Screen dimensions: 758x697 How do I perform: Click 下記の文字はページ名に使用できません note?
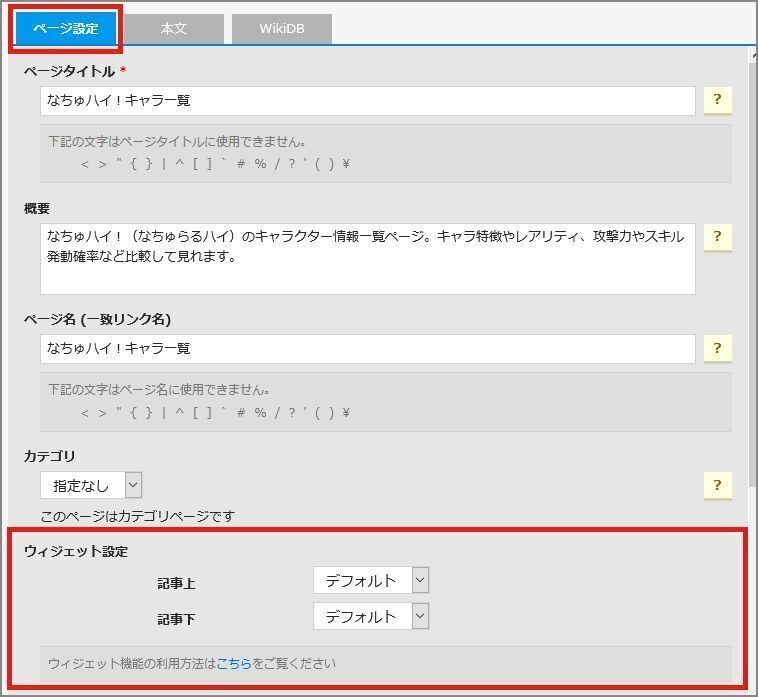click(159, 390)
